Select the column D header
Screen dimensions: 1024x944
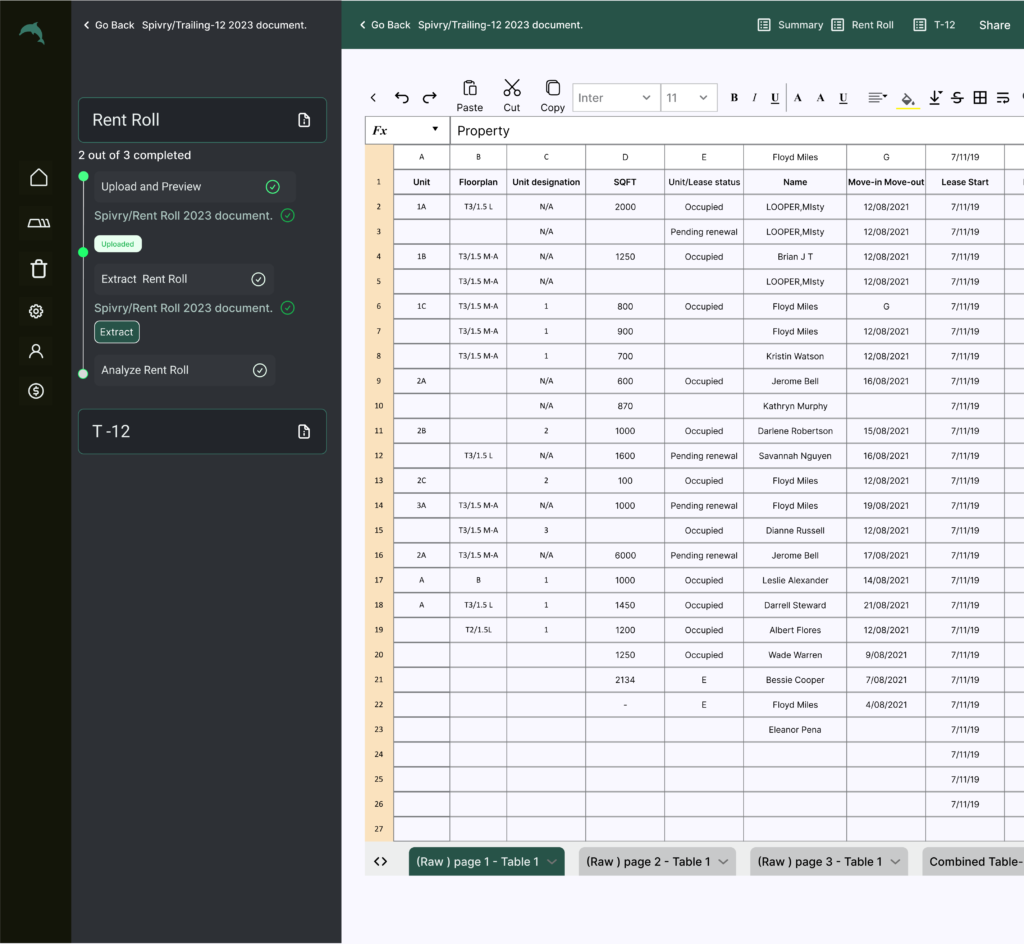click(625, 157)
